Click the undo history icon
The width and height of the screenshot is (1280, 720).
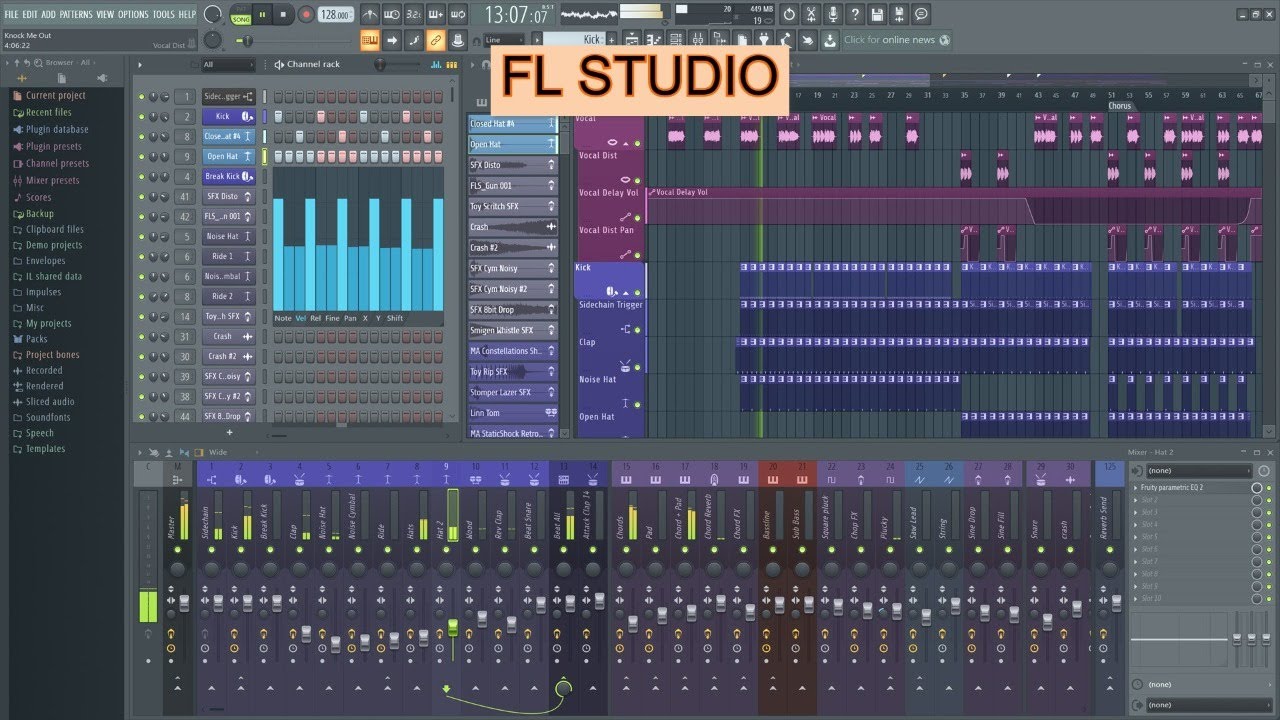pyautogui.click(x=788, y=15)
